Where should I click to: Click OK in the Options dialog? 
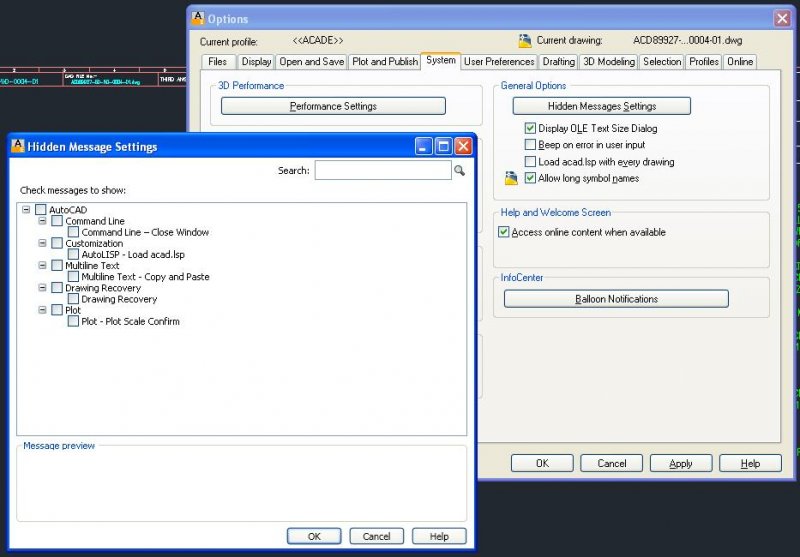(x=542, y=463)
